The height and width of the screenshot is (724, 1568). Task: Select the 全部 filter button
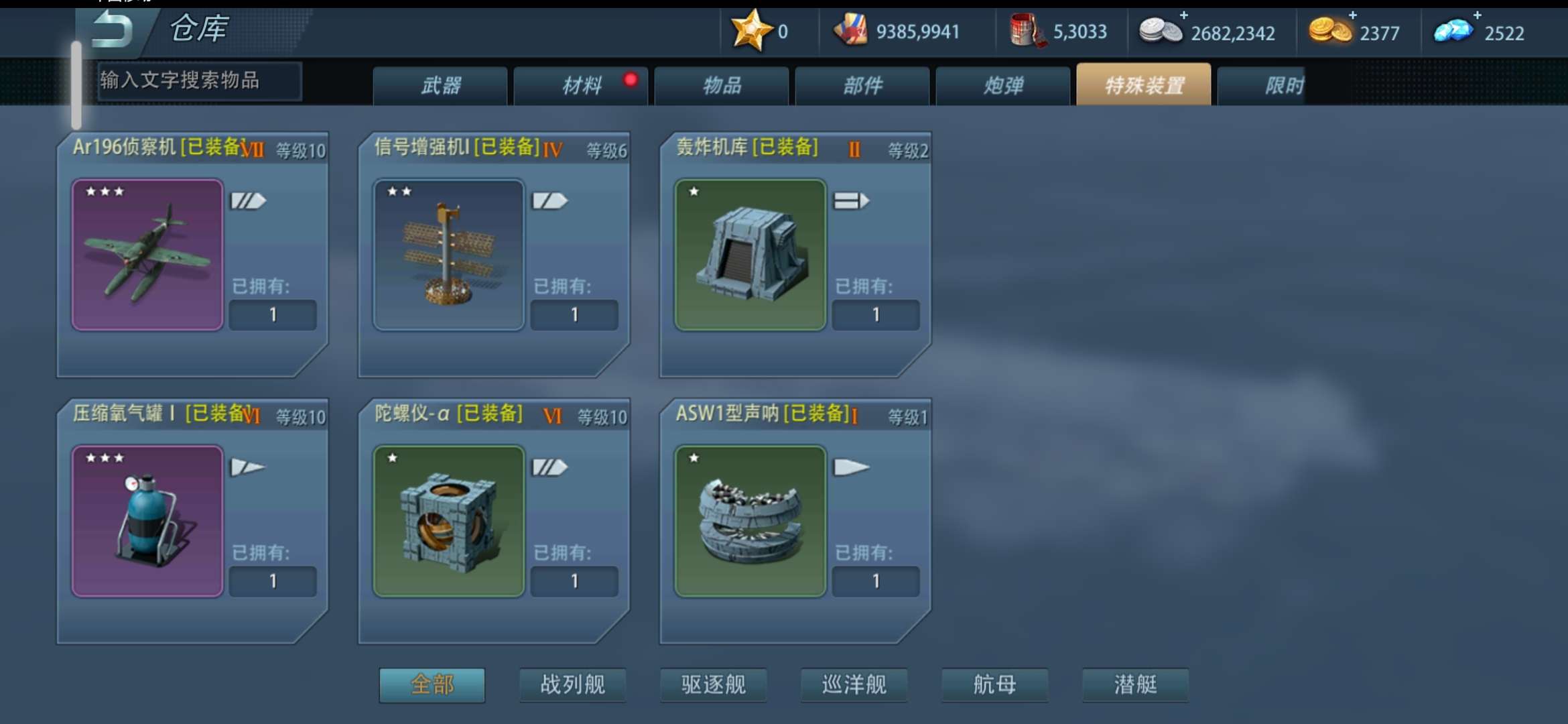(432, 684)
